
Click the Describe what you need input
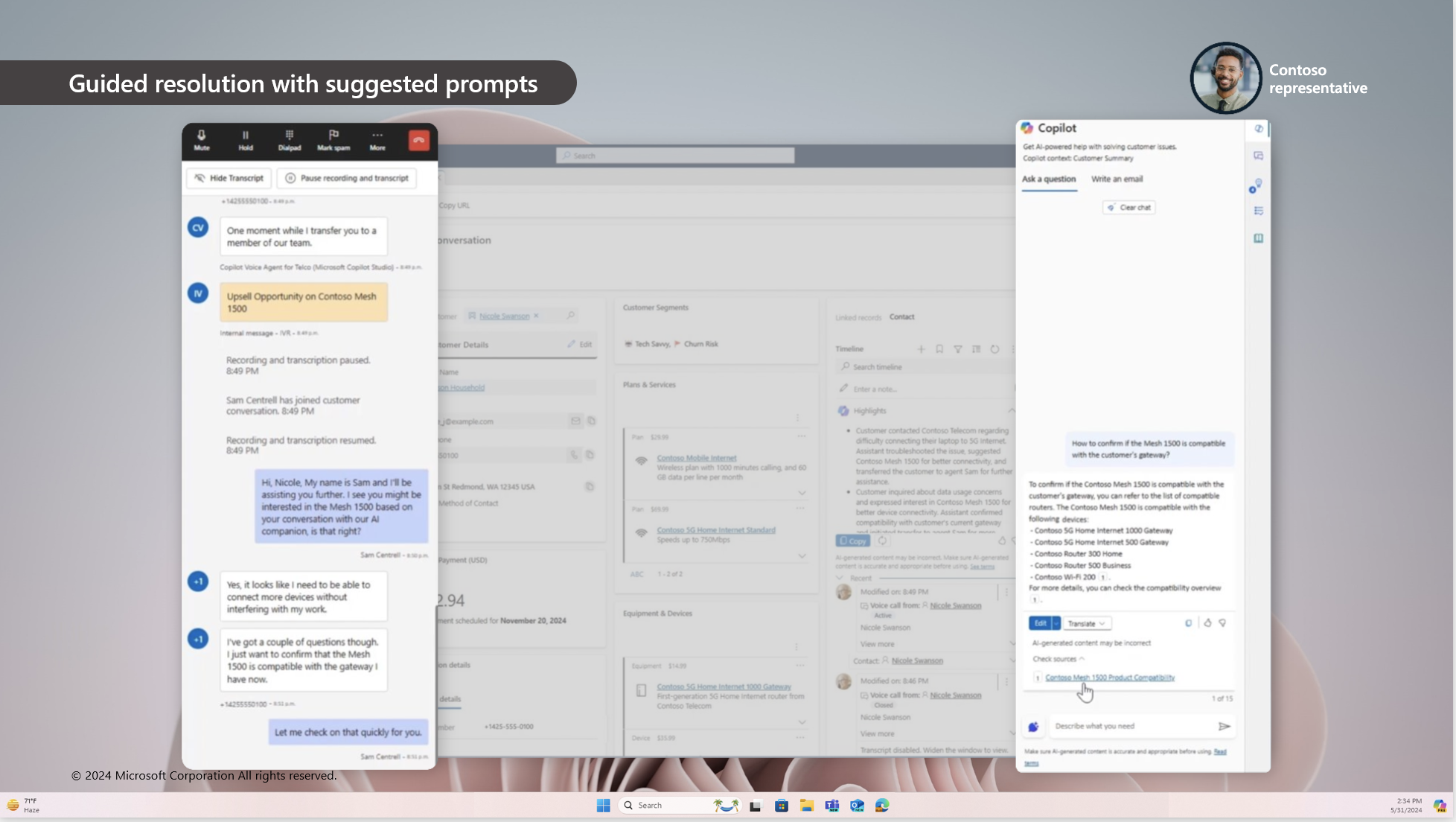click(1131, 726)
